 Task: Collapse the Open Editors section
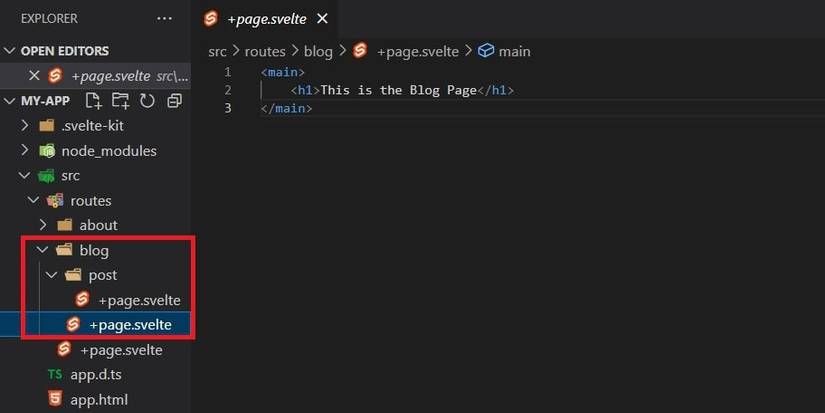point(11,51)
